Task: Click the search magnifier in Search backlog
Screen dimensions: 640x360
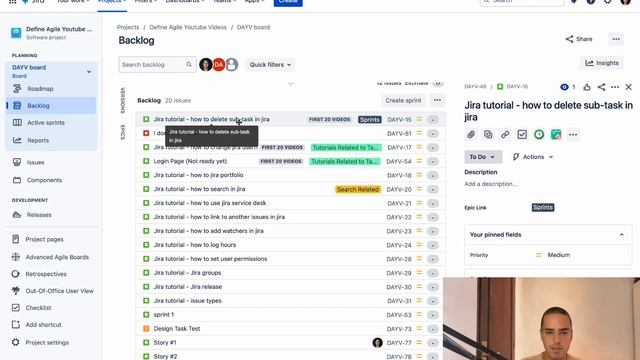Action: pyautogui.click(x=189, y=64)
